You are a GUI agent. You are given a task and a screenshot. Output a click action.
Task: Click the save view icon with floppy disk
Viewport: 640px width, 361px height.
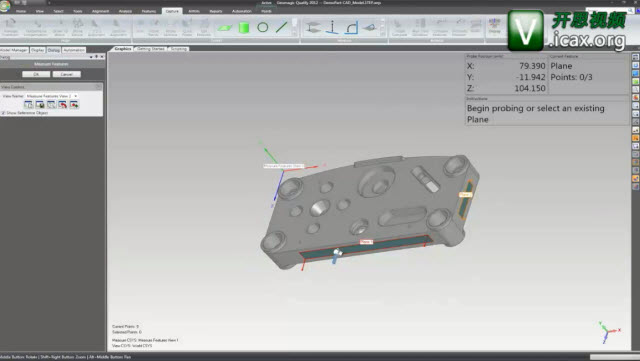coord(40,105)
